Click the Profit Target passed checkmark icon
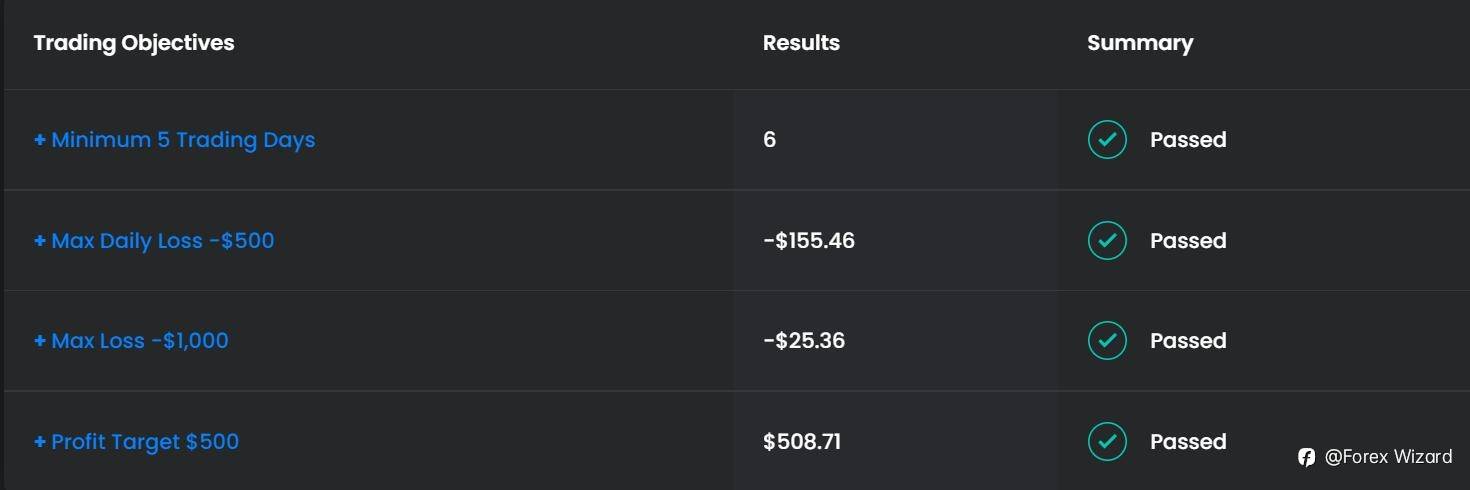This screenshot has width=1470, height=490. 1107,442
